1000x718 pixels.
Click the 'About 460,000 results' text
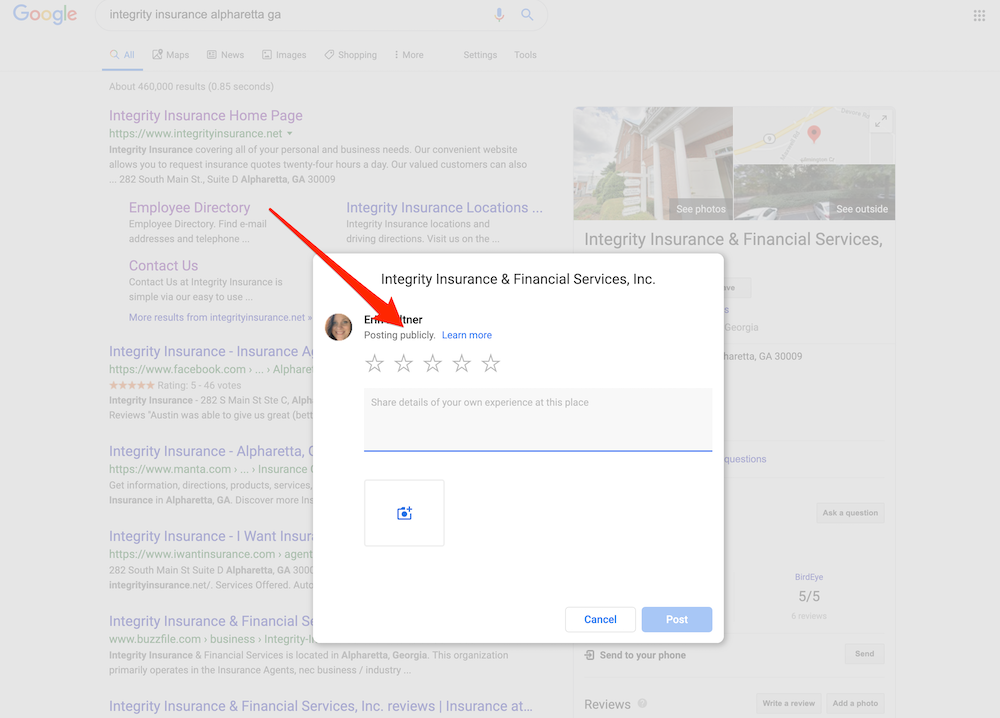point(191,86)
